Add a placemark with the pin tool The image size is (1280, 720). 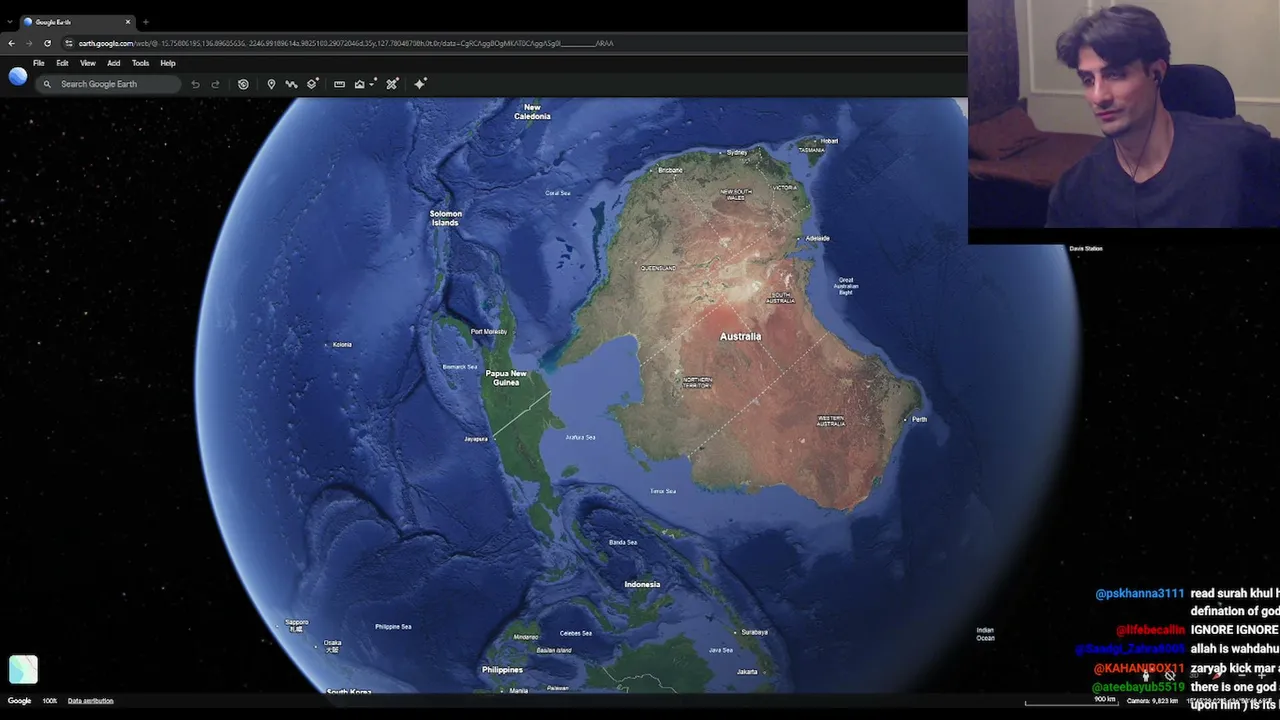(x=271, y=84)
